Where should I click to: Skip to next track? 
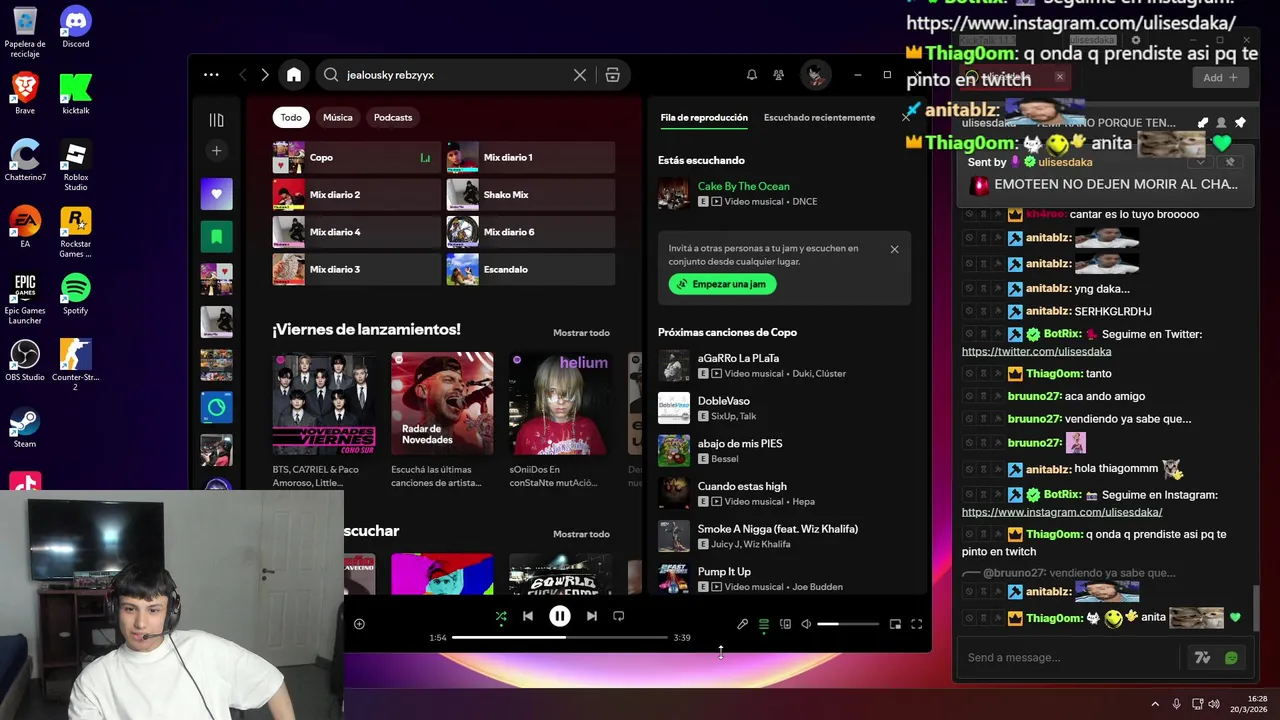click(x=592, y=616)
